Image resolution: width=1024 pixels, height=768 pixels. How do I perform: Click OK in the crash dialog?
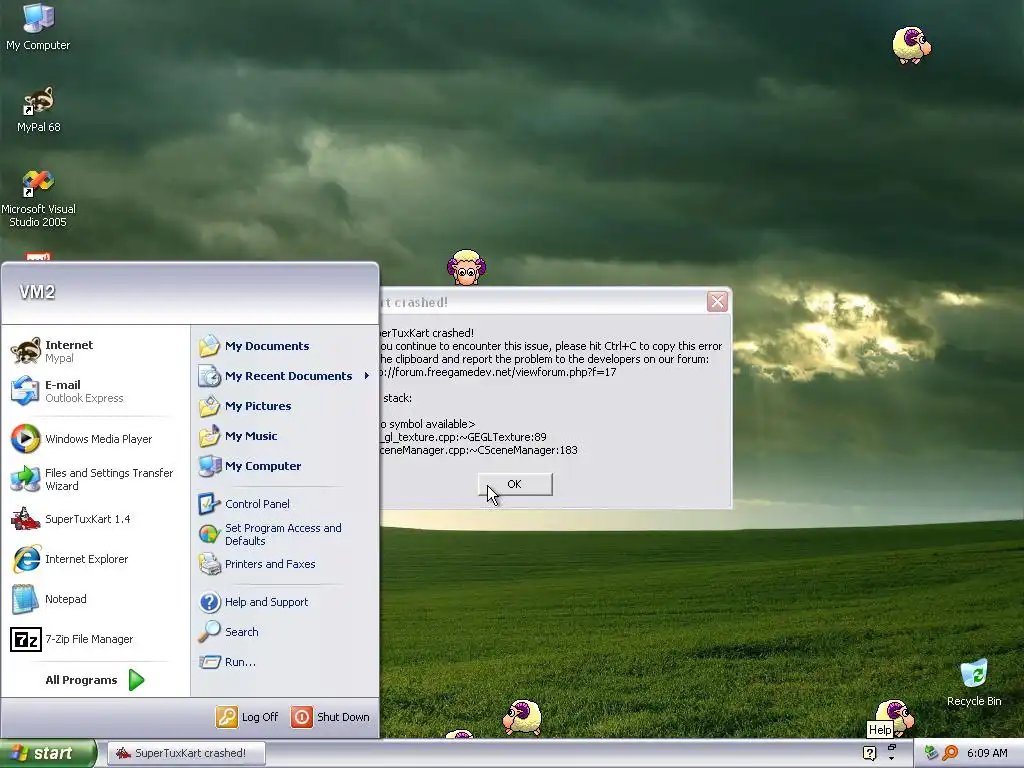point(515,485)
